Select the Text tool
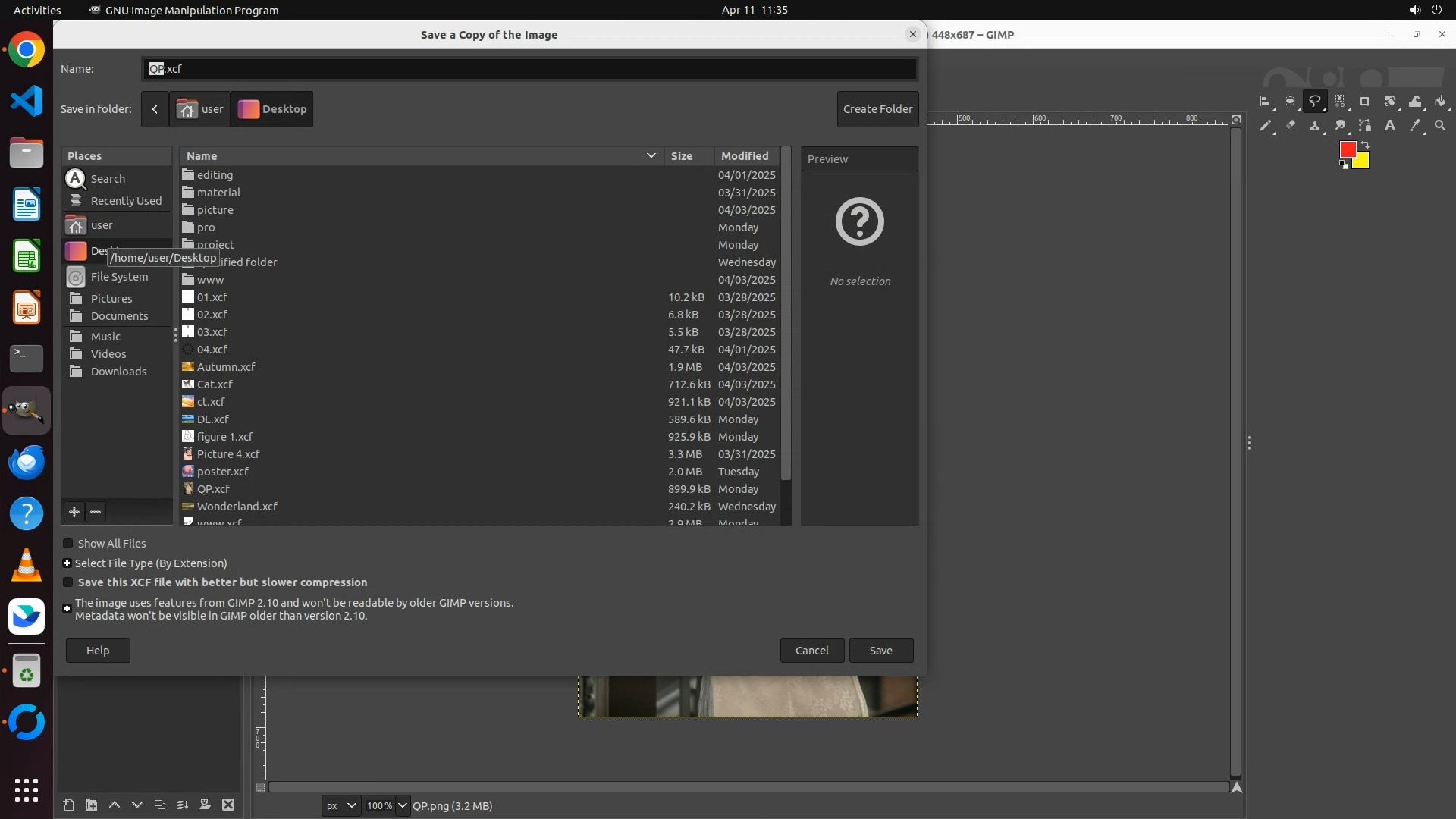Image resolution: width=1456 pixels, height=819 pixels. pos(1390,126)
